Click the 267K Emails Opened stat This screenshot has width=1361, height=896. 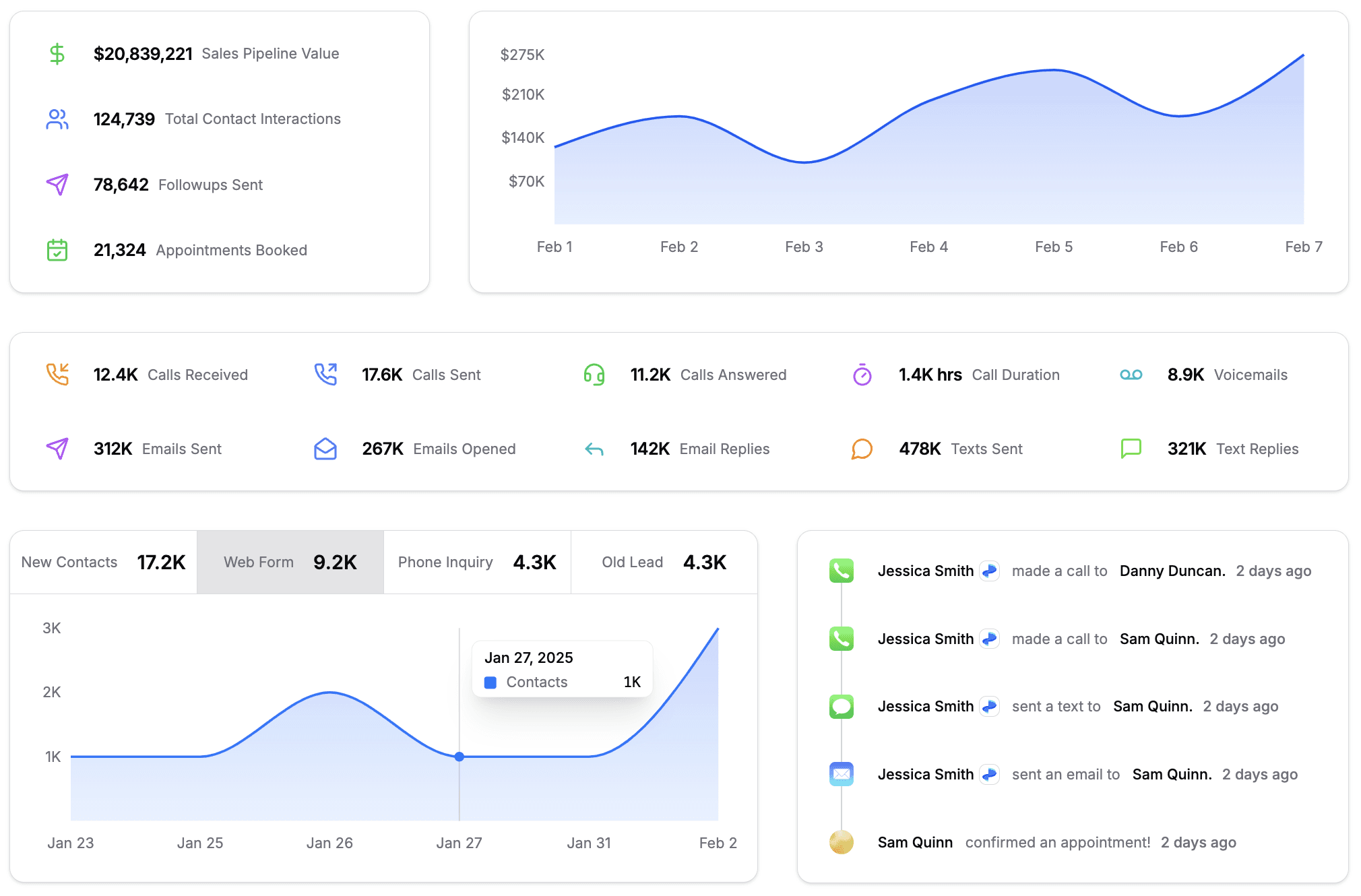(x=383, y=449)
